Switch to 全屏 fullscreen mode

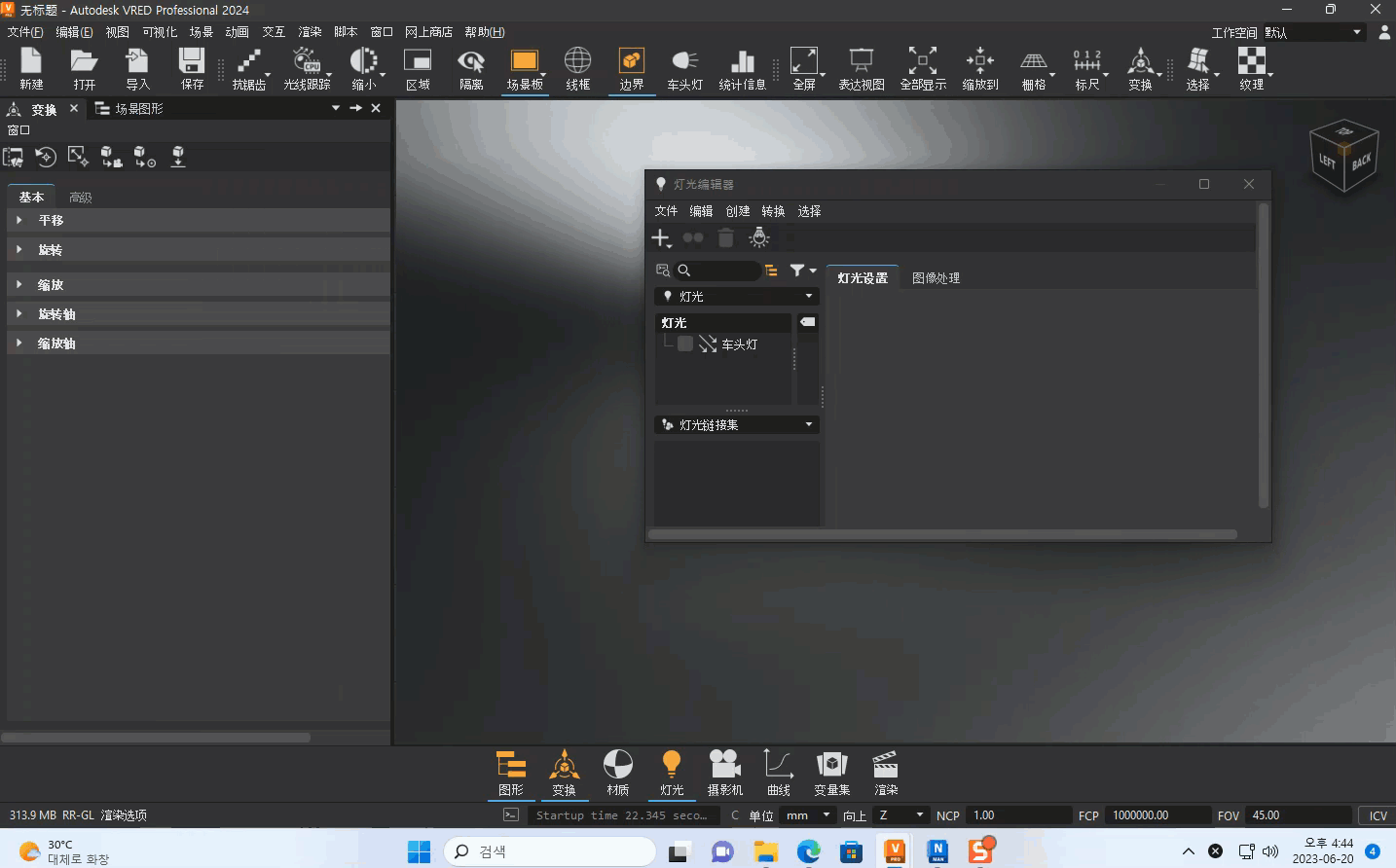(x=804, y=69)
